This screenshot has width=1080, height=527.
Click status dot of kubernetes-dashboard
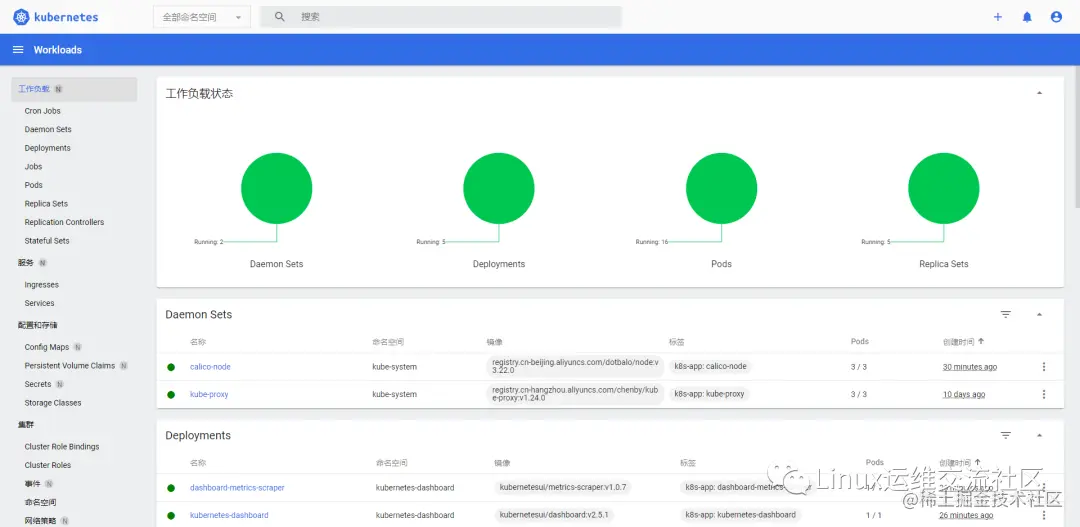[x=171, y=515]
